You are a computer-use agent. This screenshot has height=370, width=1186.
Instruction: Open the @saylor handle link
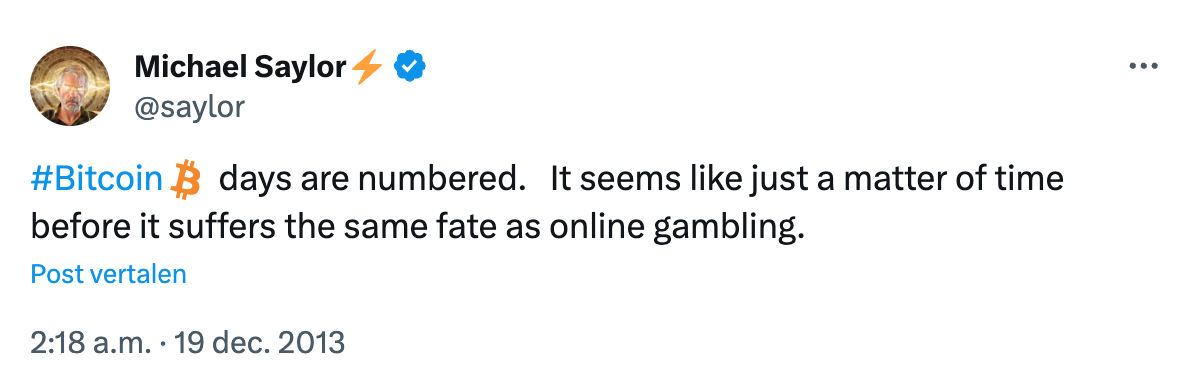point(189,107)
